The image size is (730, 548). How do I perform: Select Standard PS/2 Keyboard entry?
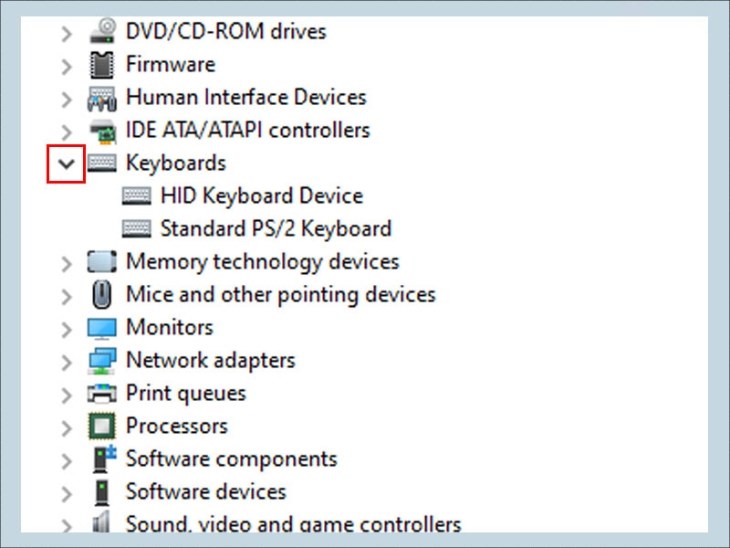point(275,229)
